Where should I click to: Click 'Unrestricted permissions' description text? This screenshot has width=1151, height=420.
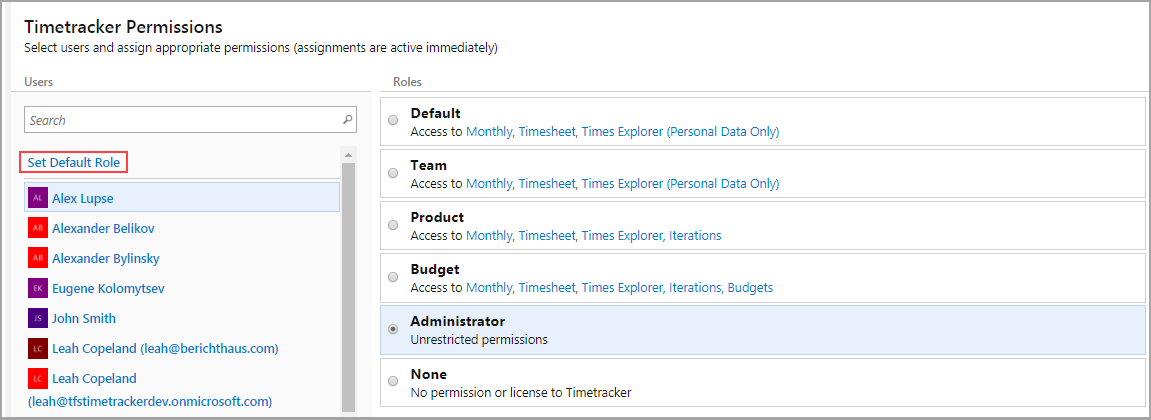(x=479, y=340)
